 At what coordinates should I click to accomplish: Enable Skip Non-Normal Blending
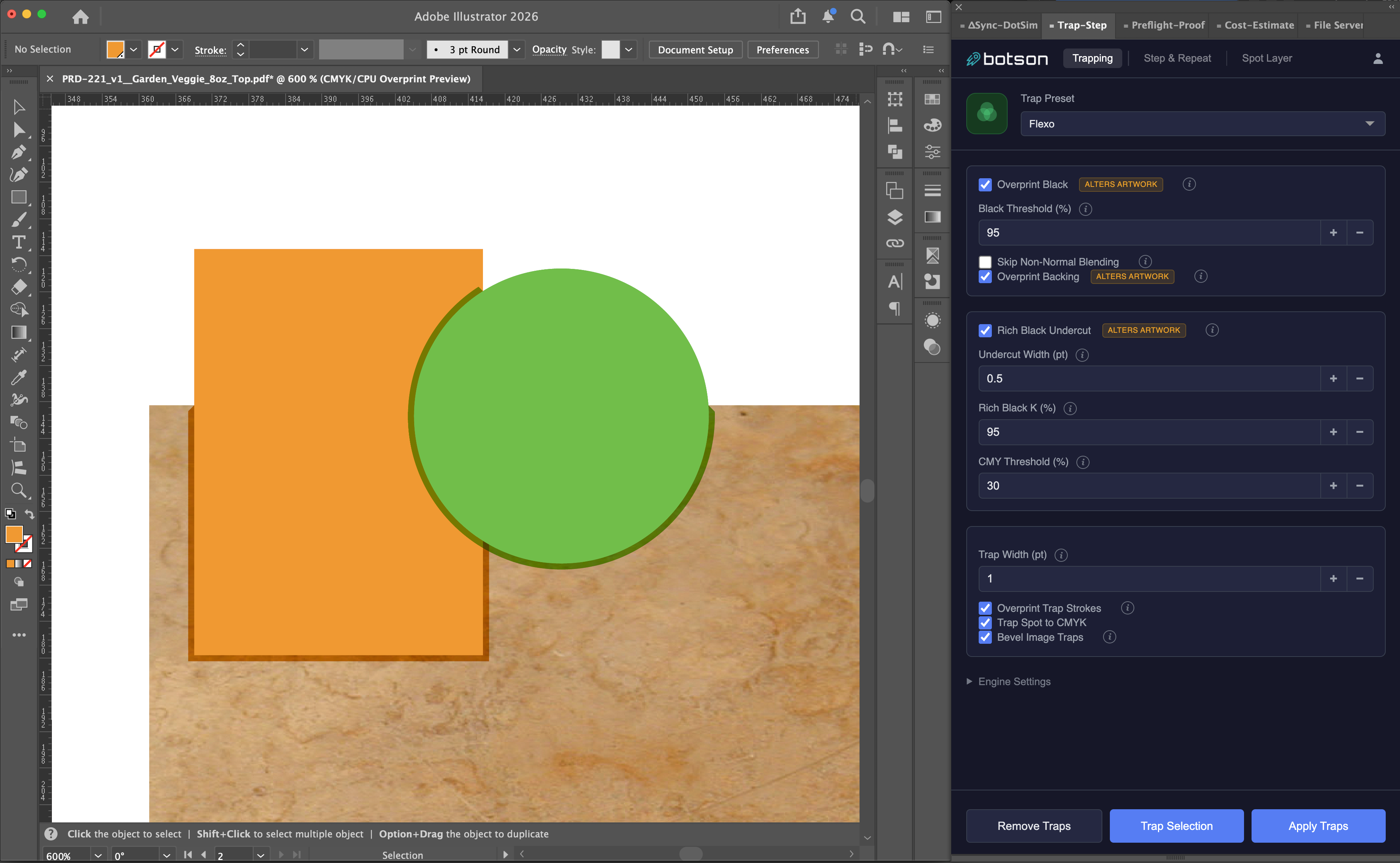(985, 261)
